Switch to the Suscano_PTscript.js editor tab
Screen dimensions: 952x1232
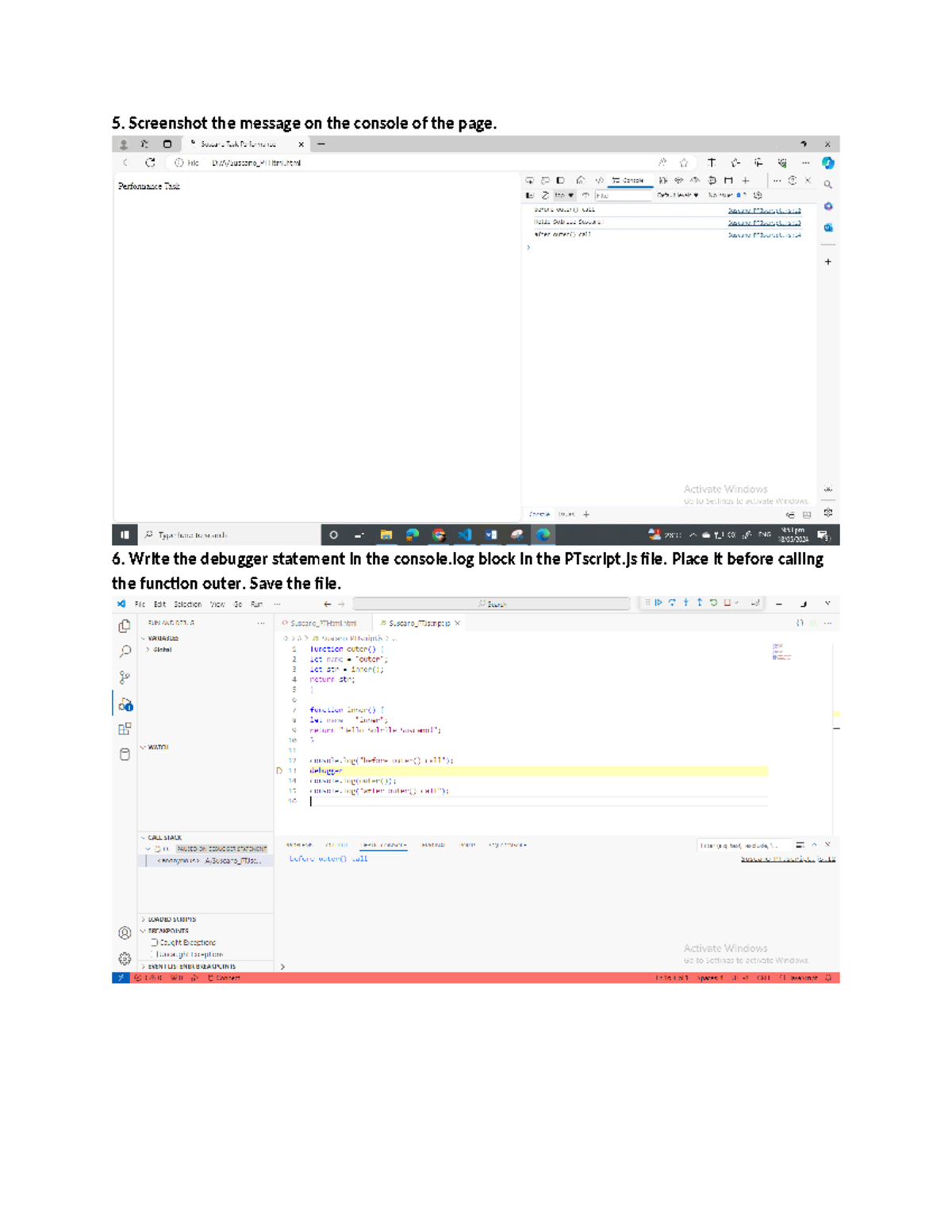pyautogui.click(x=416, y=623)
